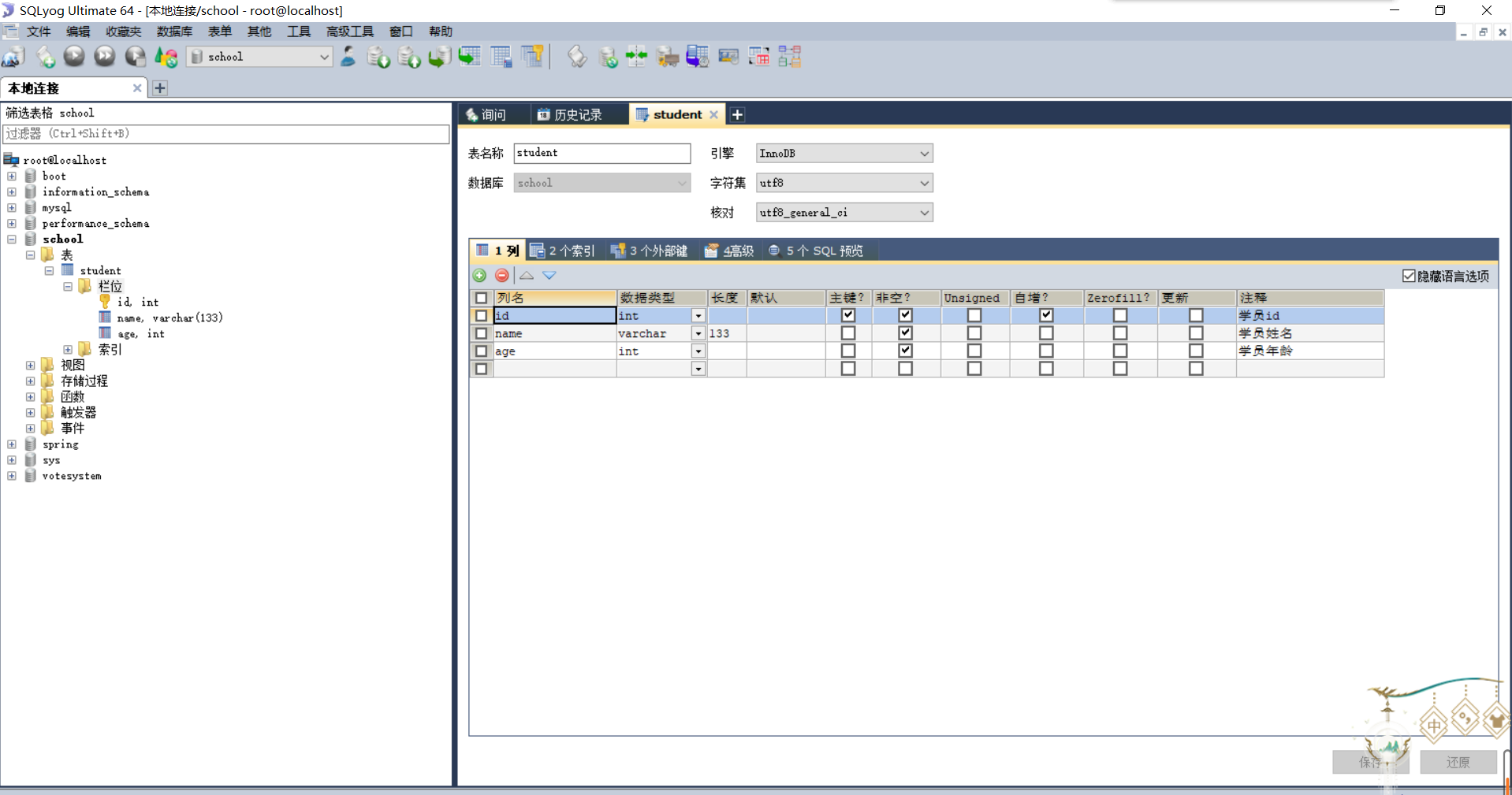This screenshot has height=795, width=1512.
Task: Click the Import External Data icon
Action: (x=378, y=57)
